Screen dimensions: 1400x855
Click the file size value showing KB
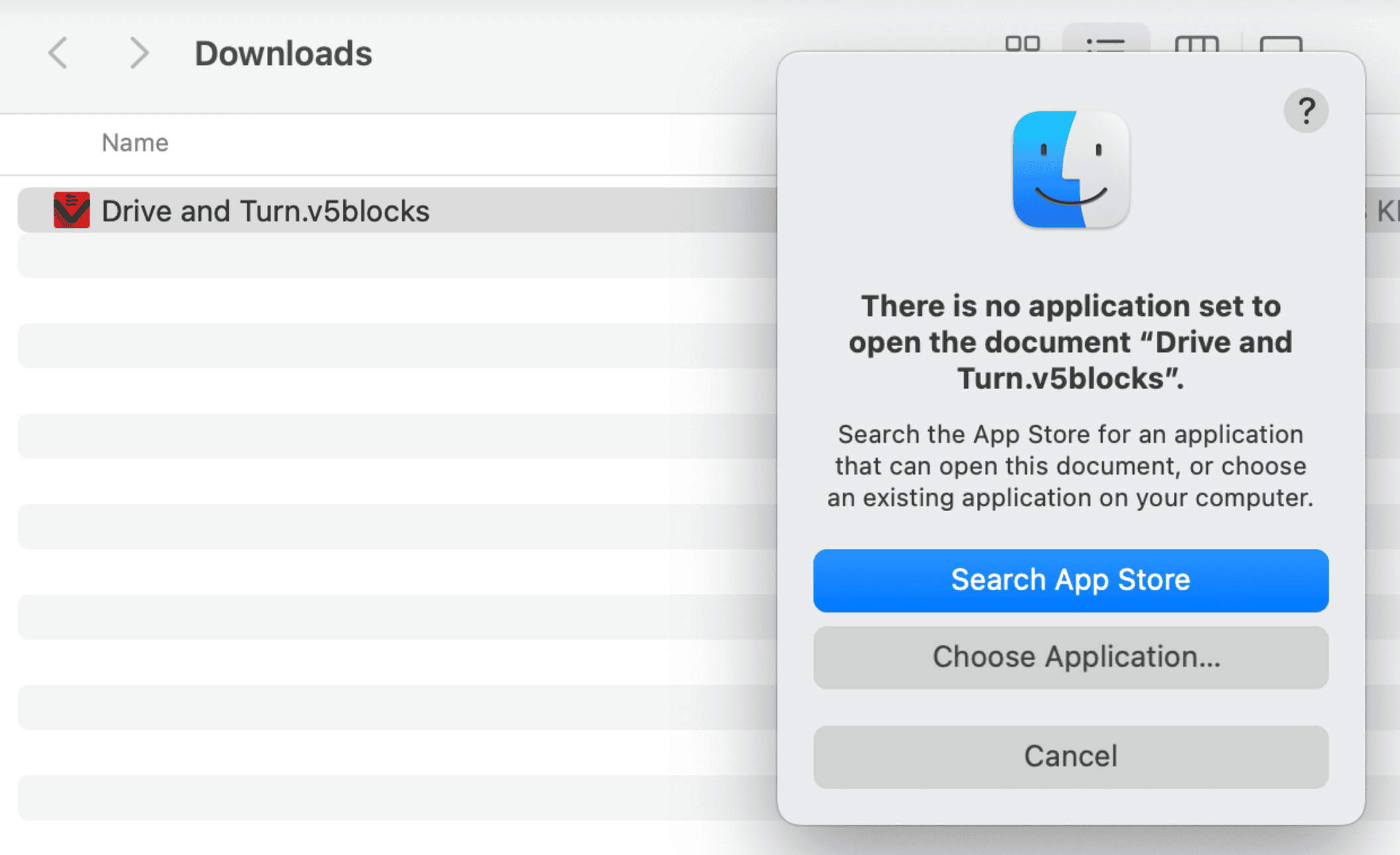(x=1385, y=210)
